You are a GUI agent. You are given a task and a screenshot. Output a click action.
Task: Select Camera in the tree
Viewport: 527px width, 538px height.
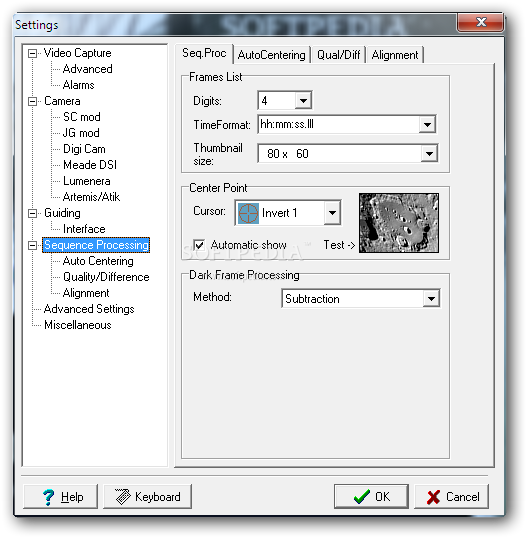(62, 101)
